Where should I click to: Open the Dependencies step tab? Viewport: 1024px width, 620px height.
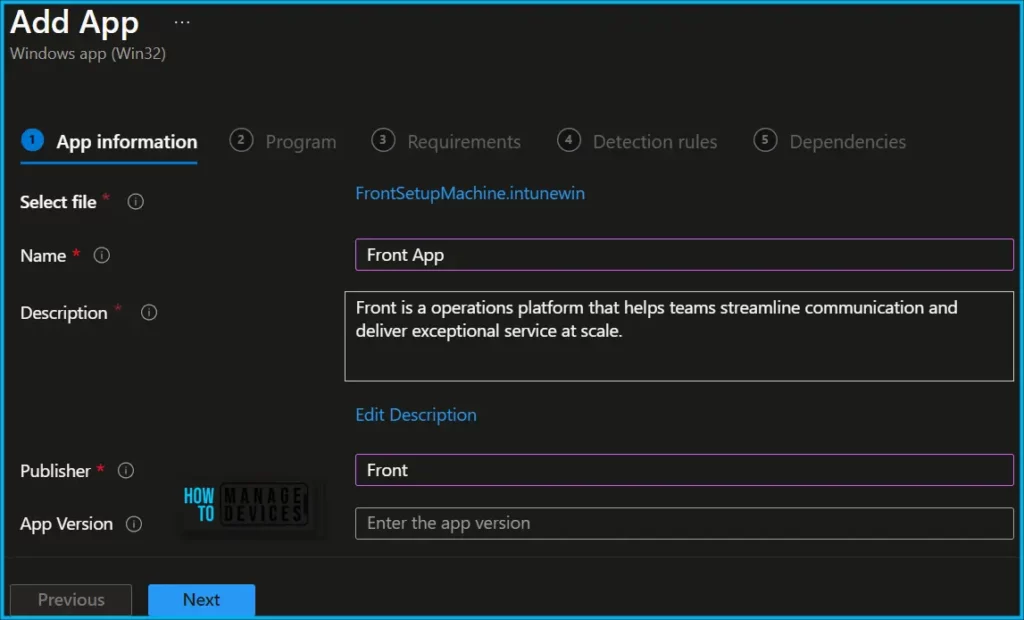point(829,142)
